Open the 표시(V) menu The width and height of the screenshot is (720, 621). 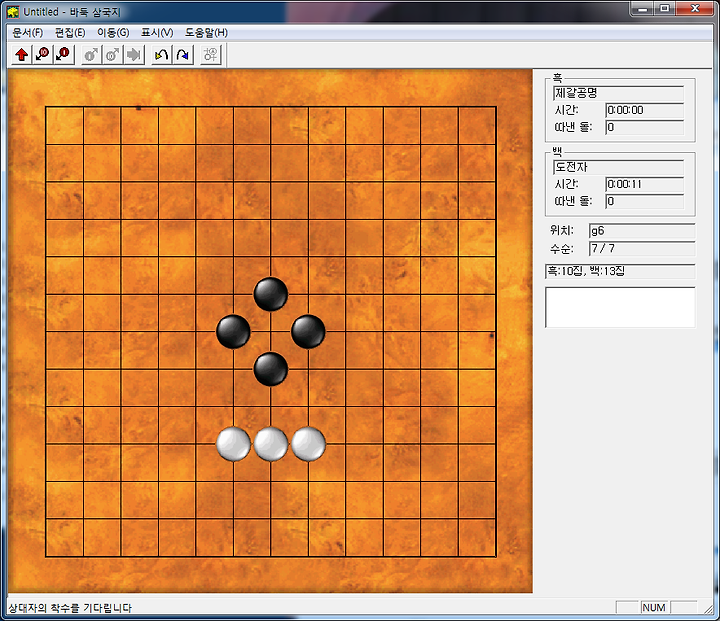tap(157, 33)
